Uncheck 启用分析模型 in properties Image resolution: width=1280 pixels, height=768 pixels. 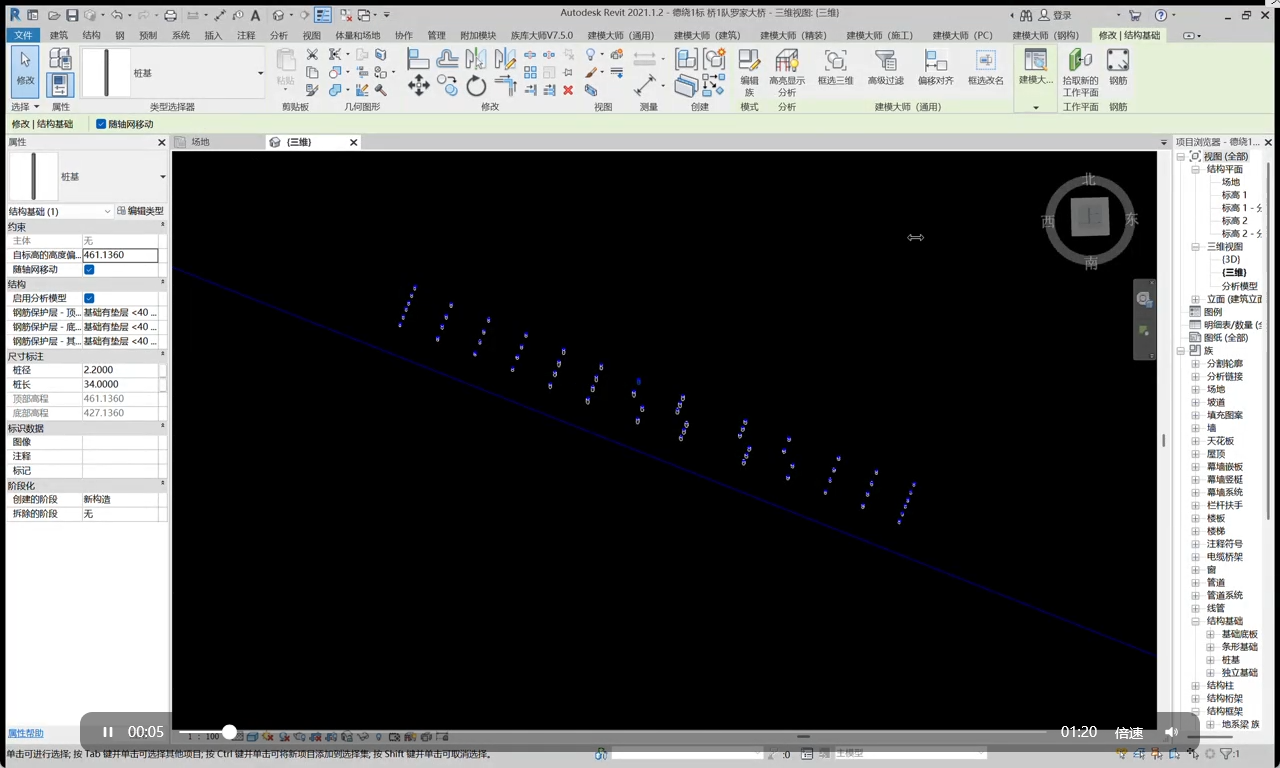pyautogui.click(x=89, y=298)
